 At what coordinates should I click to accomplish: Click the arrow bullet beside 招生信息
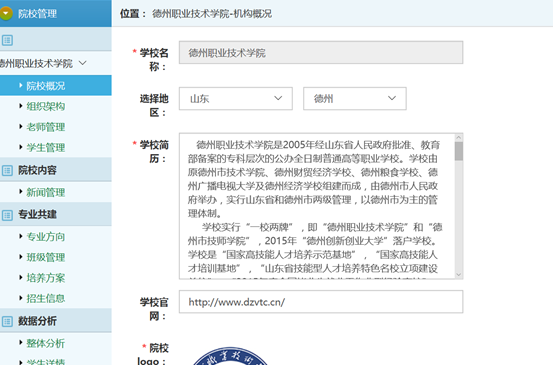(21, 298)
